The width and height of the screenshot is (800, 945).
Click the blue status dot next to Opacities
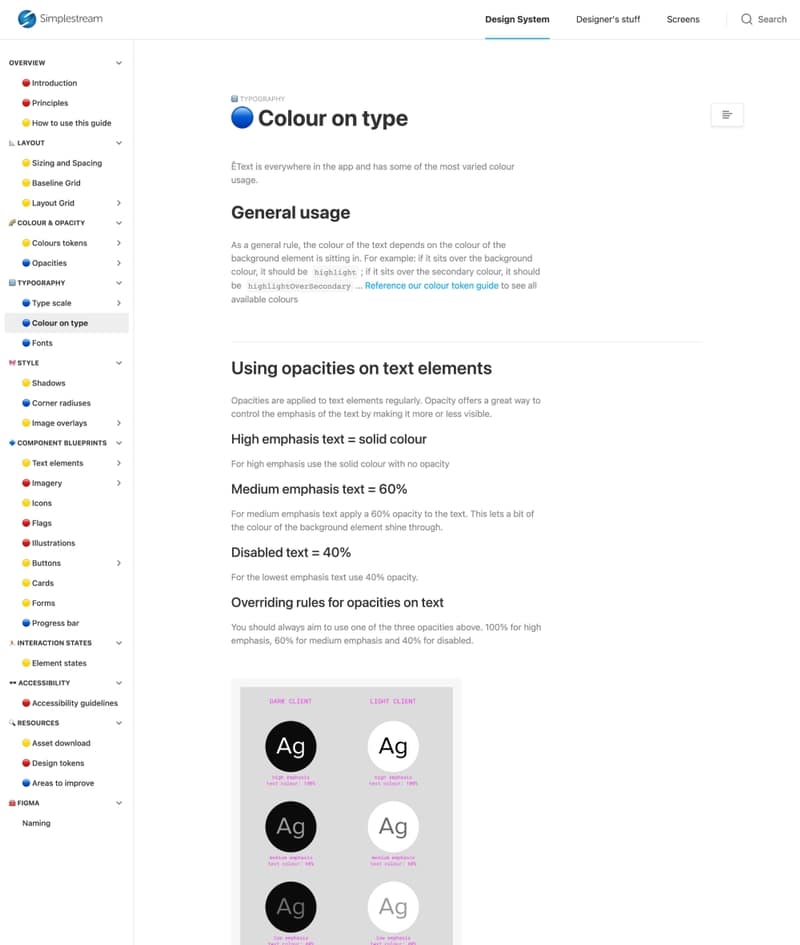click(26, 263)
